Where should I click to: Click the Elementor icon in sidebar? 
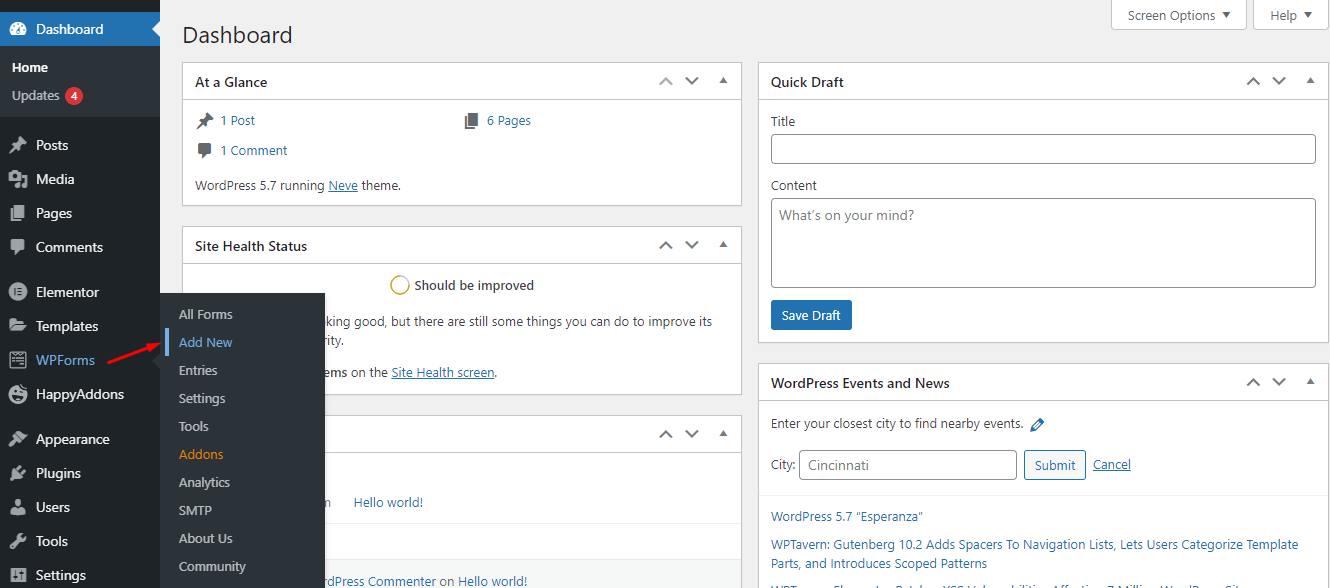pyautogui.click(x=18, y=292)
